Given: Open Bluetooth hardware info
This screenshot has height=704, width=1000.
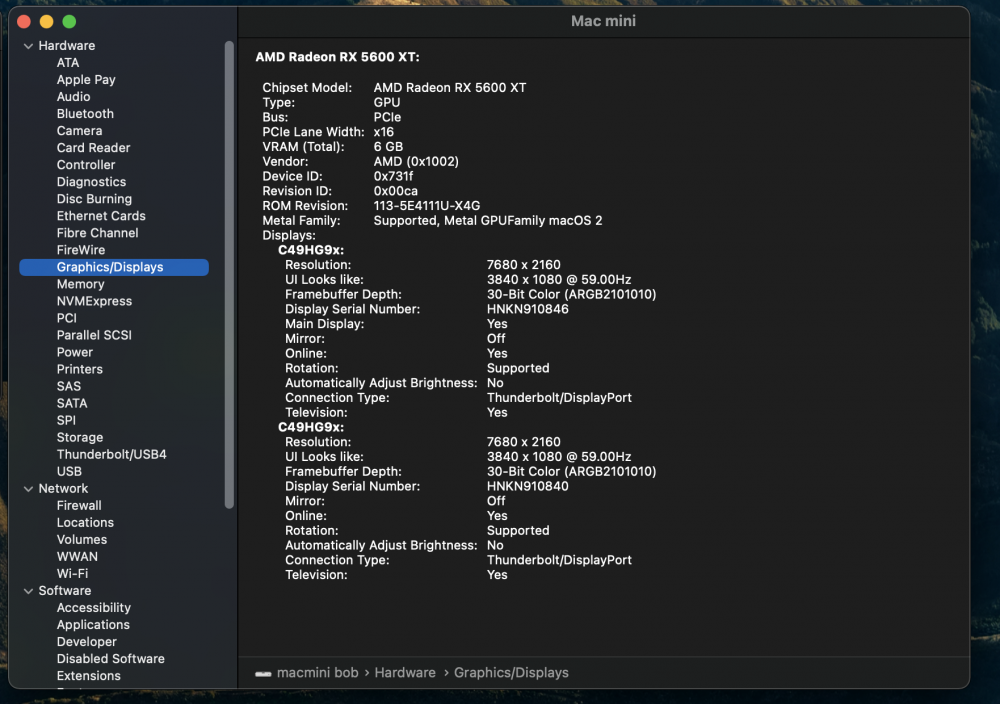Looking at the screenshot, I should tap(85, 114).
